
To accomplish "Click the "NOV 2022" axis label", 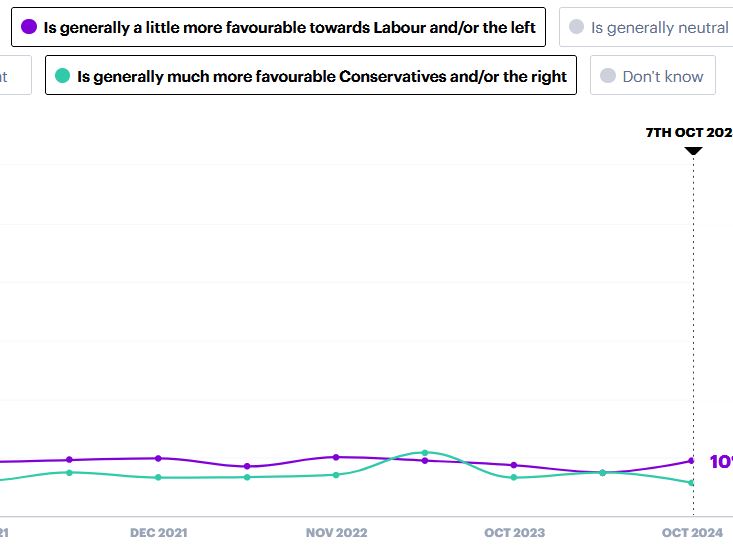I will click(337, 533).
